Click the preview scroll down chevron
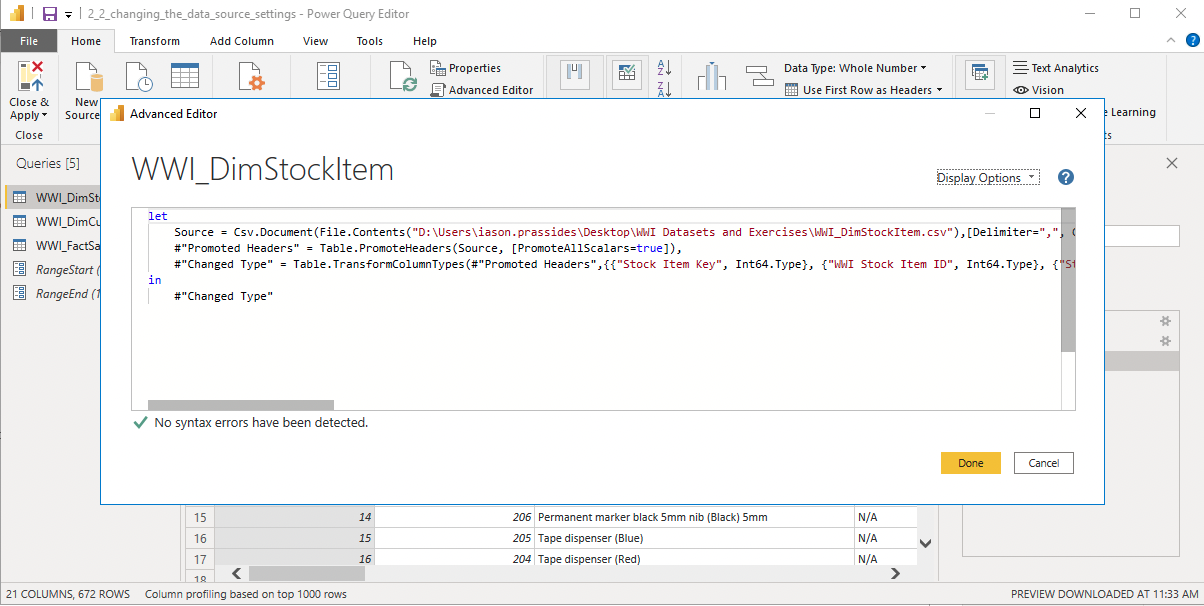The image size is (1204, 606). tap(926, 544)
